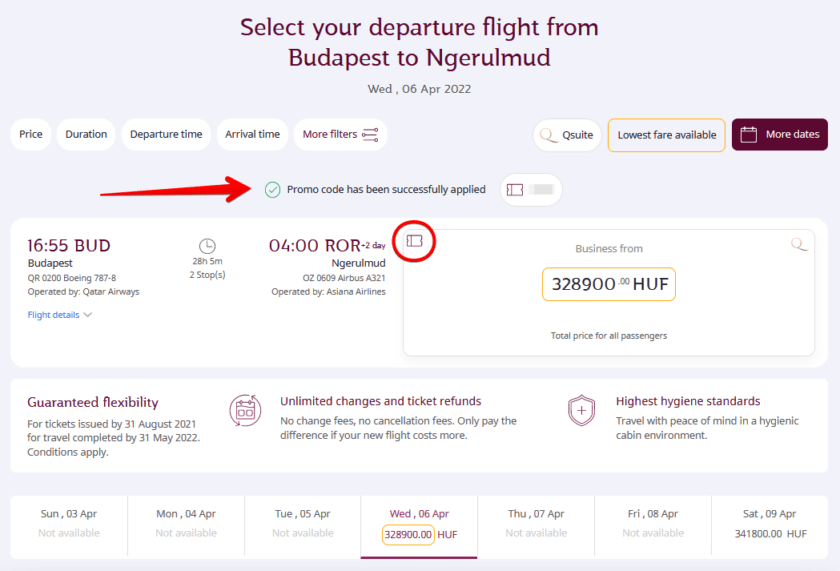Click the hygiene standards shield icon
840x571 pixels.
[581, 411]
